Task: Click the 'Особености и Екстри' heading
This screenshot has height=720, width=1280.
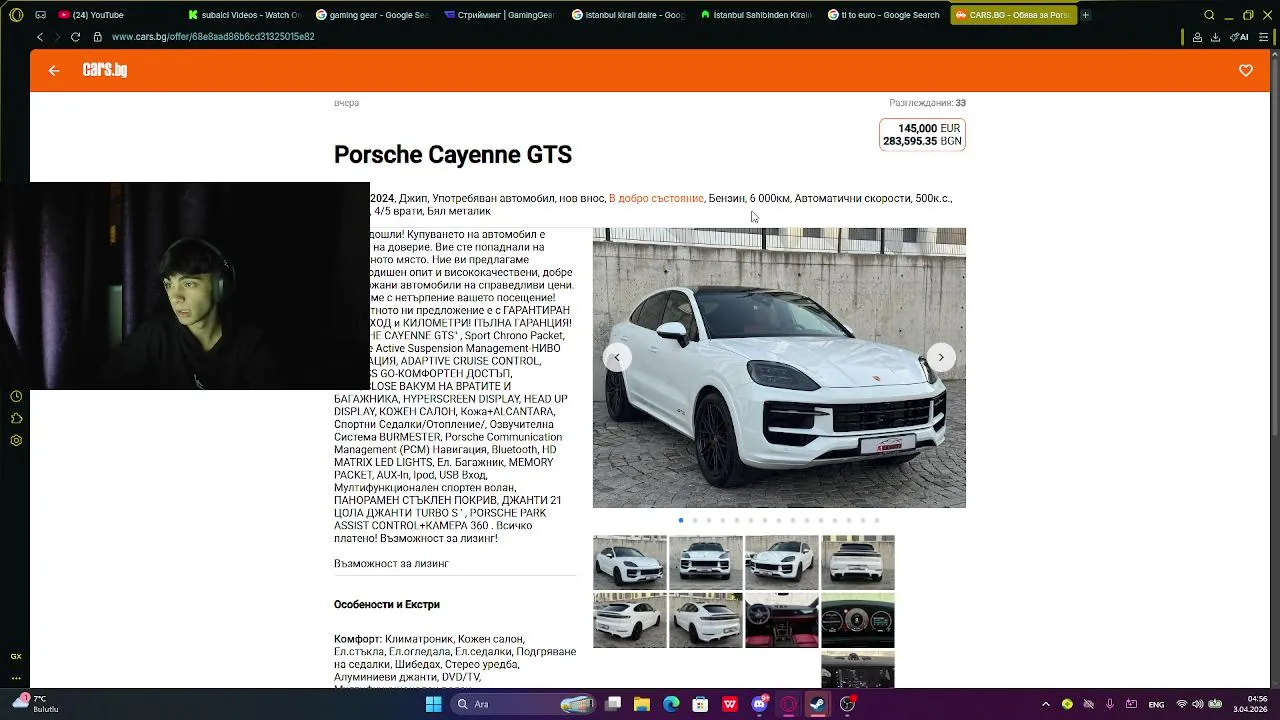Action: (x=387, y=605)
